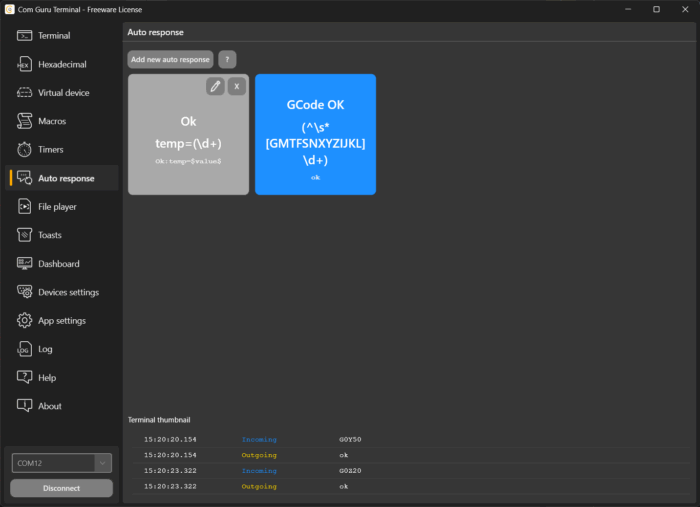Image resolution: width=700 pixels, height=507 pixels.
Task: Open the Log page from sidebar
Action: 45,350
